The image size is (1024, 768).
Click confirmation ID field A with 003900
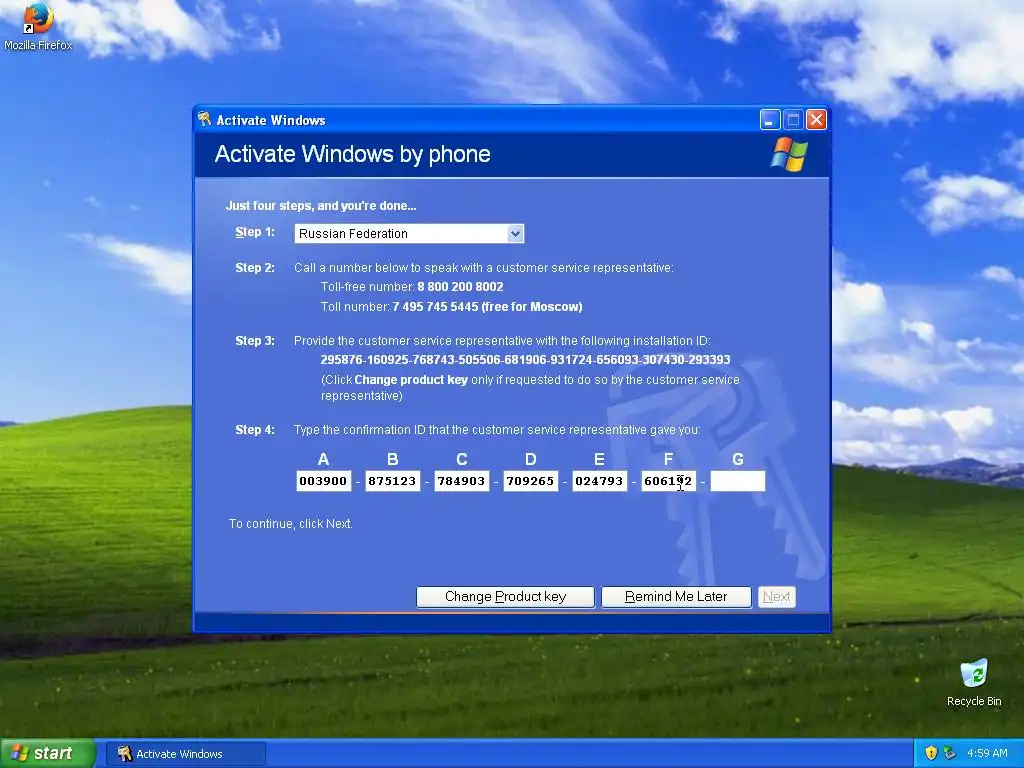click(x=323, y=481)
